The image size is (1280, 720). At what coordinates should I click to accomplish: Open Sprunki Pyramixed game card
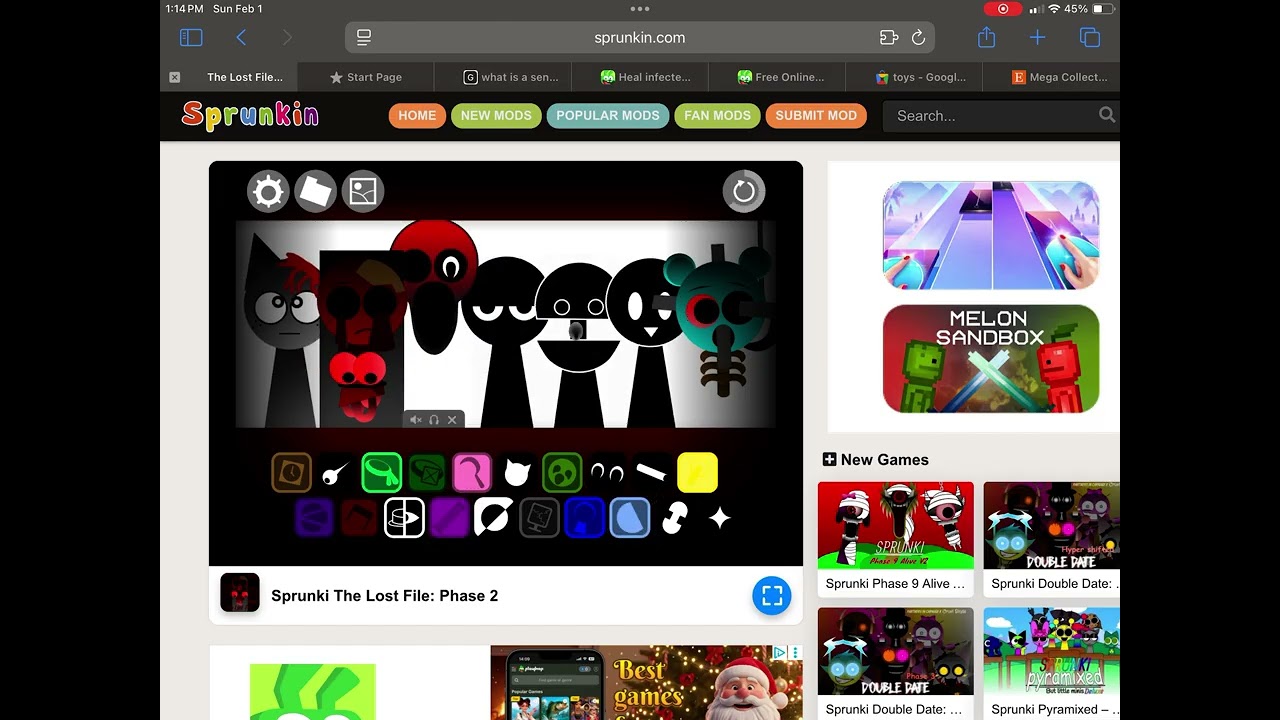pyautogui.click(x=1052, y=665)
